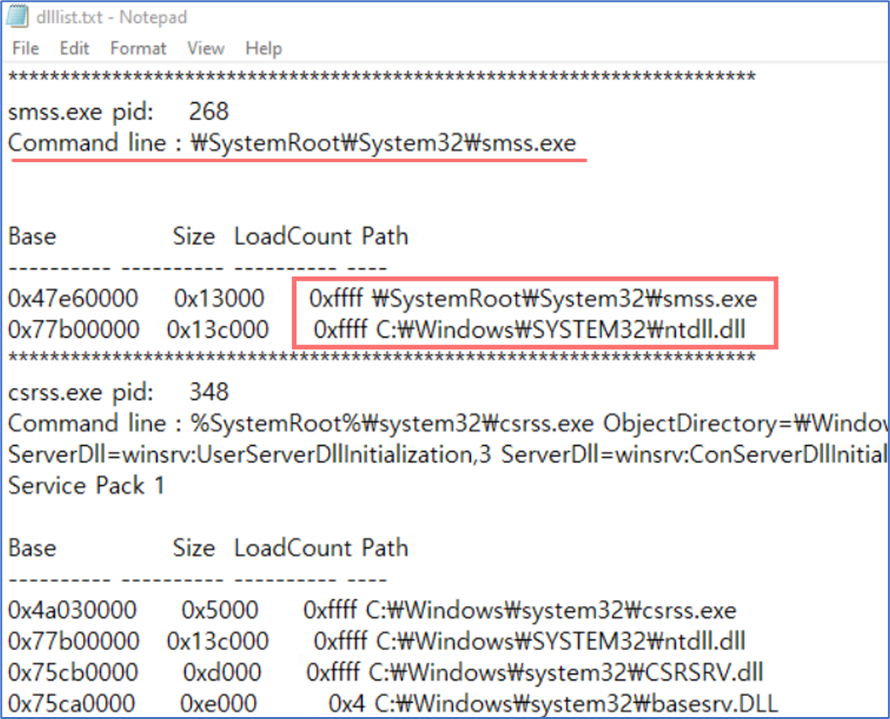
Task: Open the File menu
Action: (x=26, y=48)
